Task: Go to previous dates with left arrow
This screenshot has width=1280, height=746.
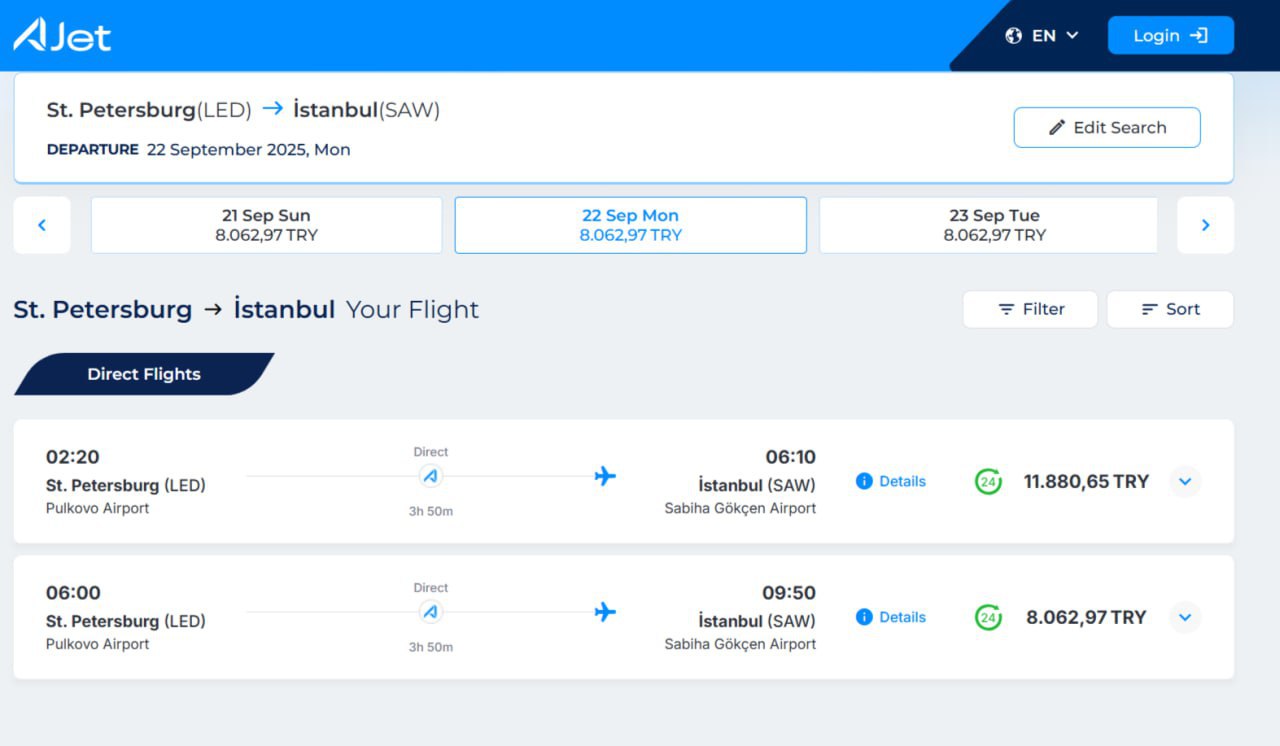Action: [42, 225]
